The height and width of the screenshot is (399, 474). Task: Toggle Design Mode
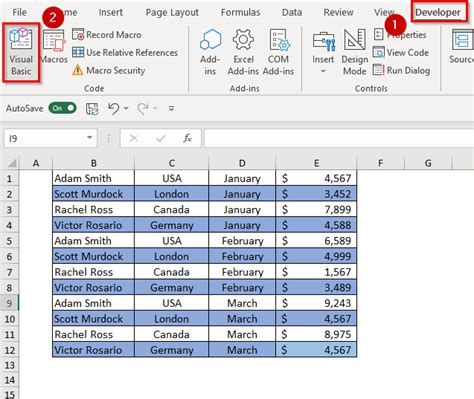tap(355, 52)
